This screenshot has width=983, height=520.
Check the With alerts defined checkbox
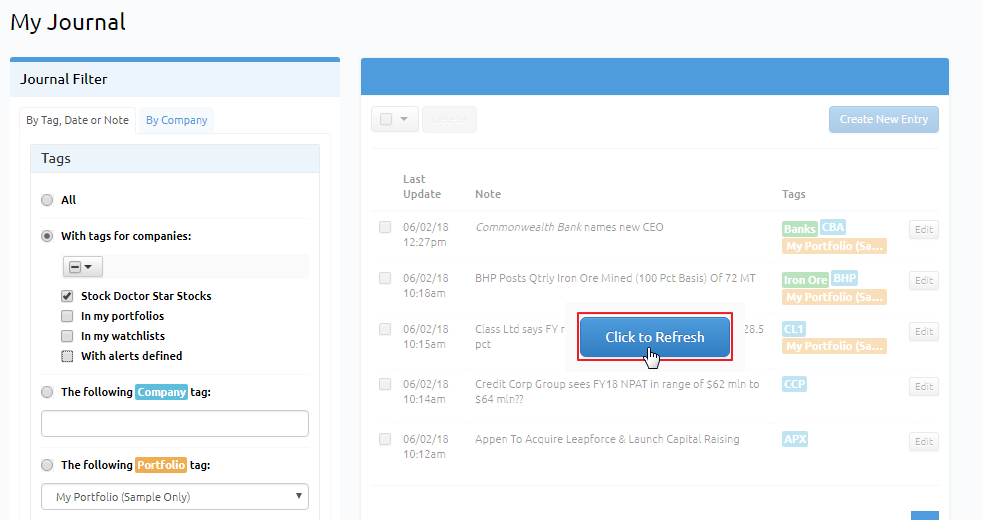(67, 356)
